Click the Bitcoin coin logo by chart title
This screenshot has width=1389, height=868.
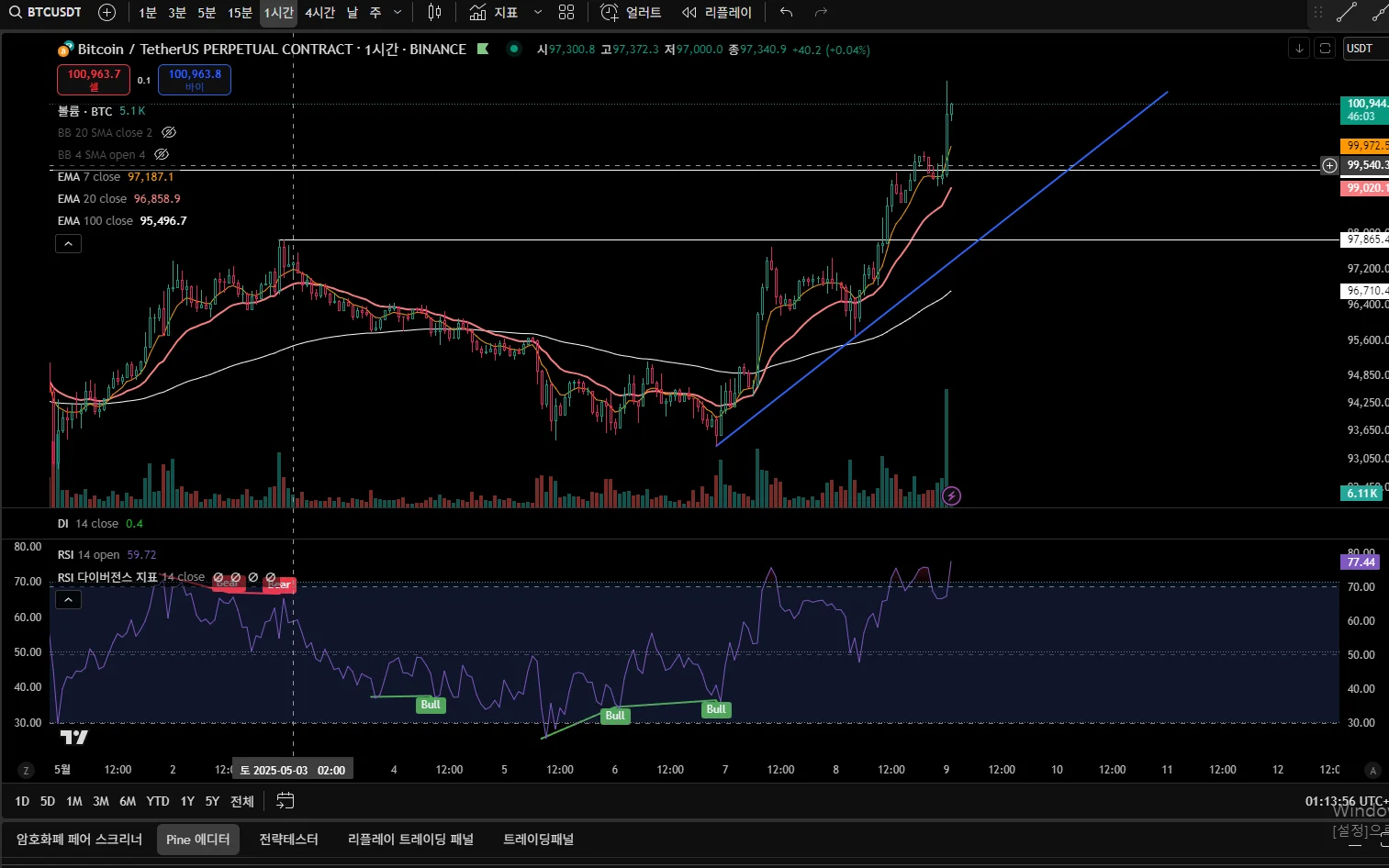click(65, 49)
